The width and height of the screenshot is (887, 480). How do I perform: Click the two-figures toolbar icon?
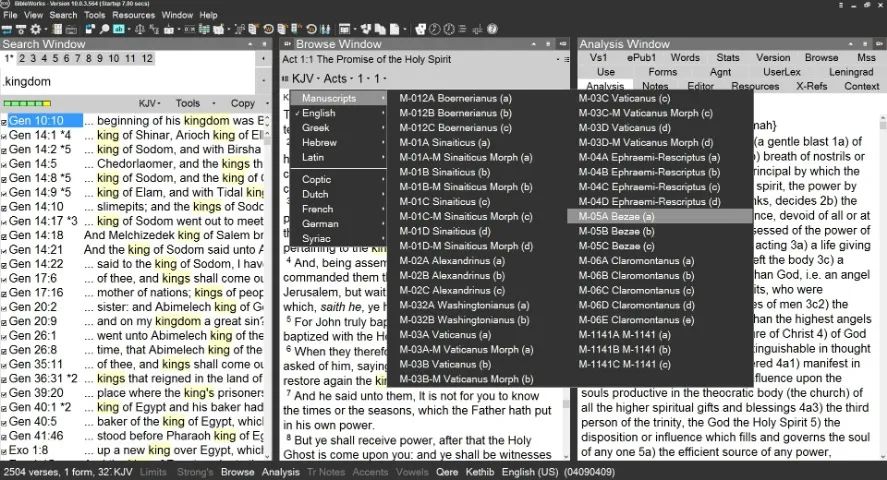pos(326,29)
